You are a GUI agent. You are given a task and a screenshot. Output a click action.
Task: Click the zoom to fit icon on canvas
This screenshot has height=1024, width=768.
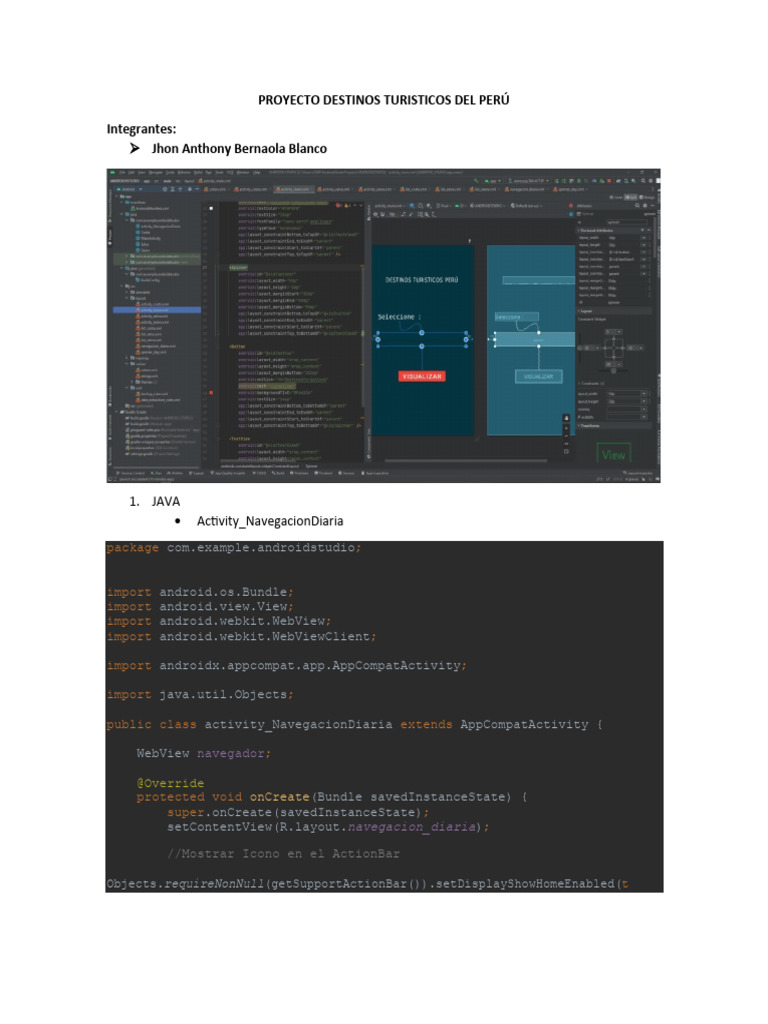click(566, 451)
